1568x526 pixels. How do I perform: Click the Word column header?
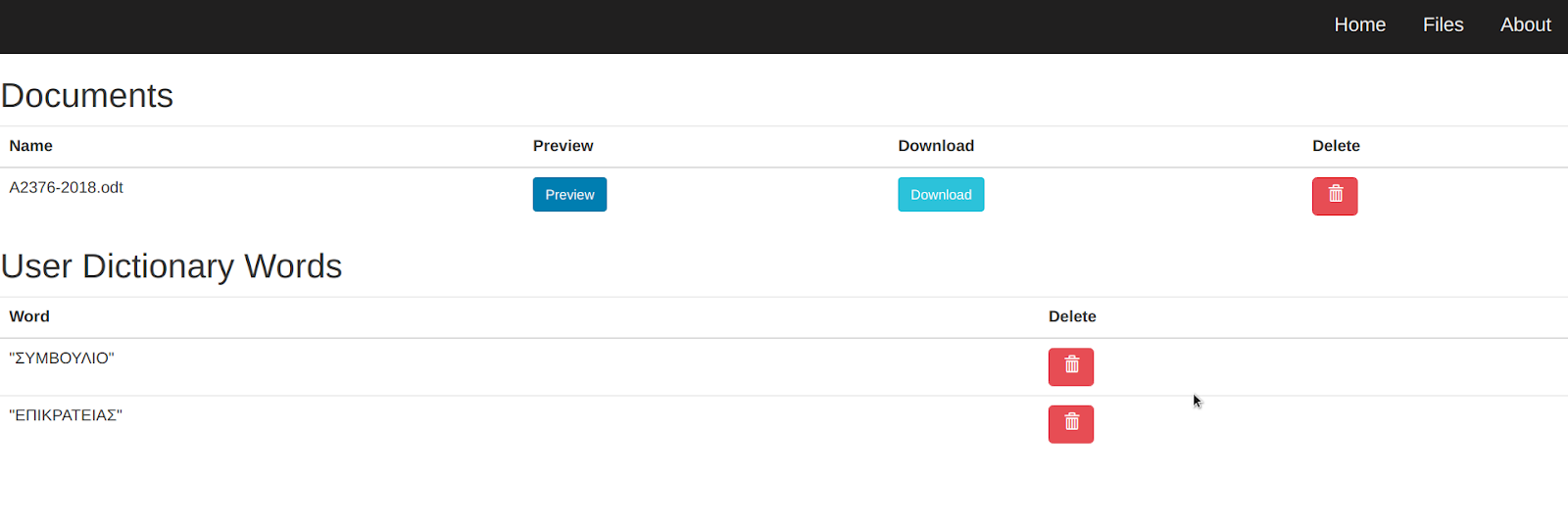pos(29,316)
